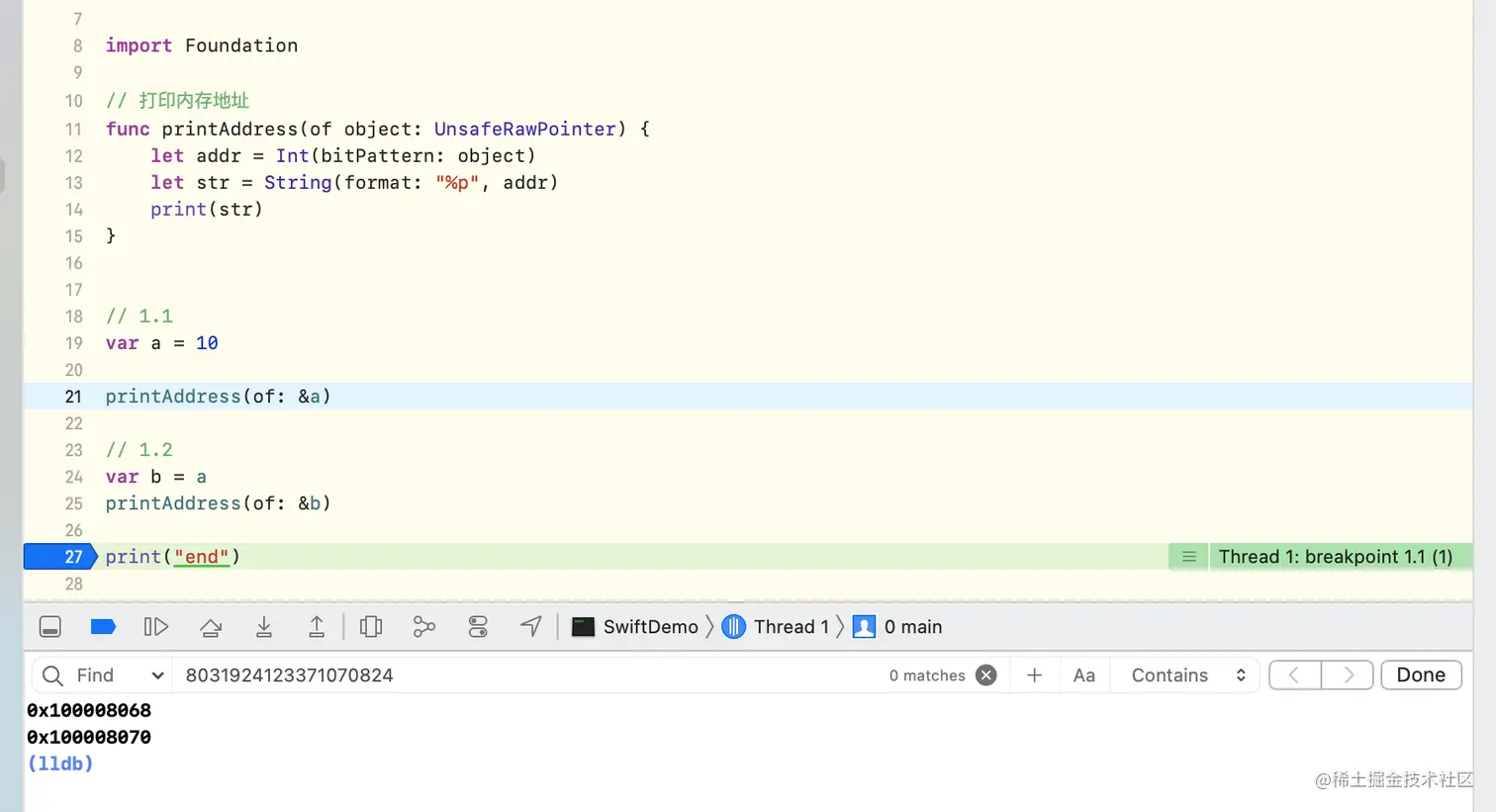Viewport: 1496px width, 812px height.
Task: Click the console output 0x100008070
Action: pos(89,737)
